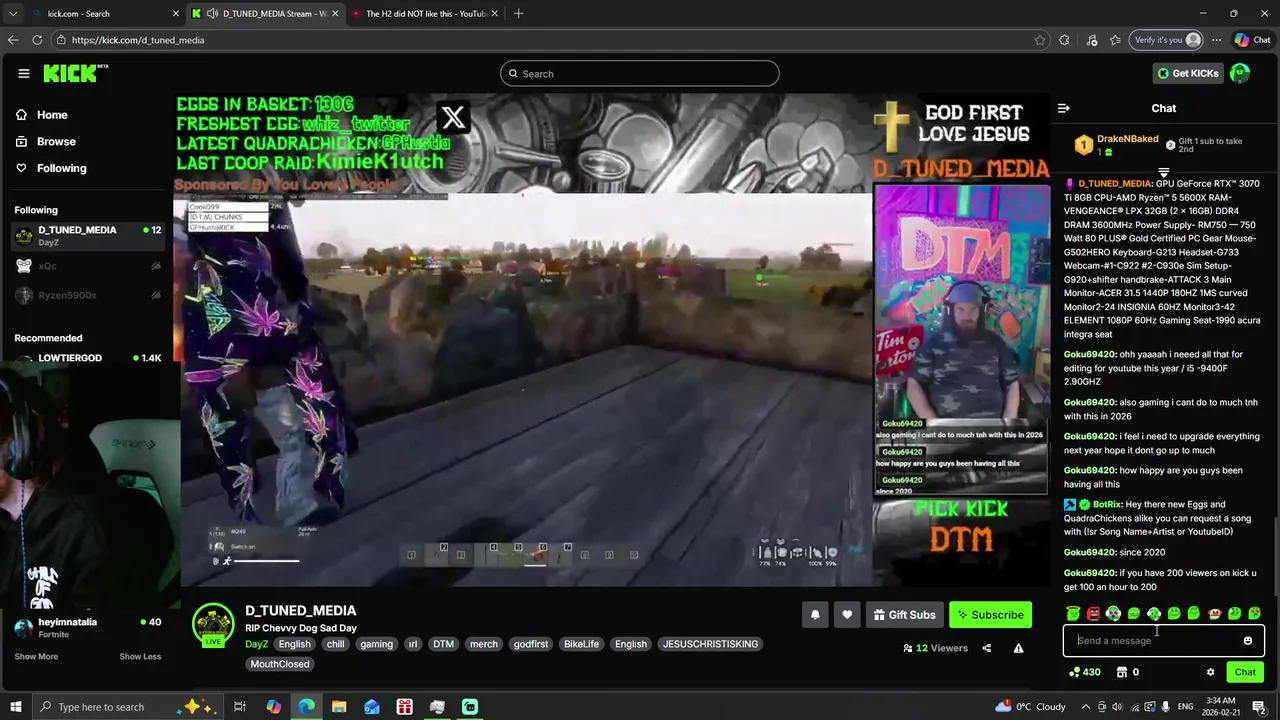
Task: Select the BikeLife tag
Action: click(581, 644)
